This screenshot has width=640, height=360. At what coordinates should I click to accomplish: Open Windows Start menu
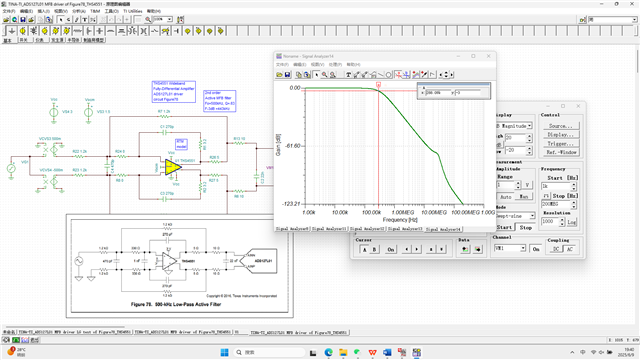point(224,353)
